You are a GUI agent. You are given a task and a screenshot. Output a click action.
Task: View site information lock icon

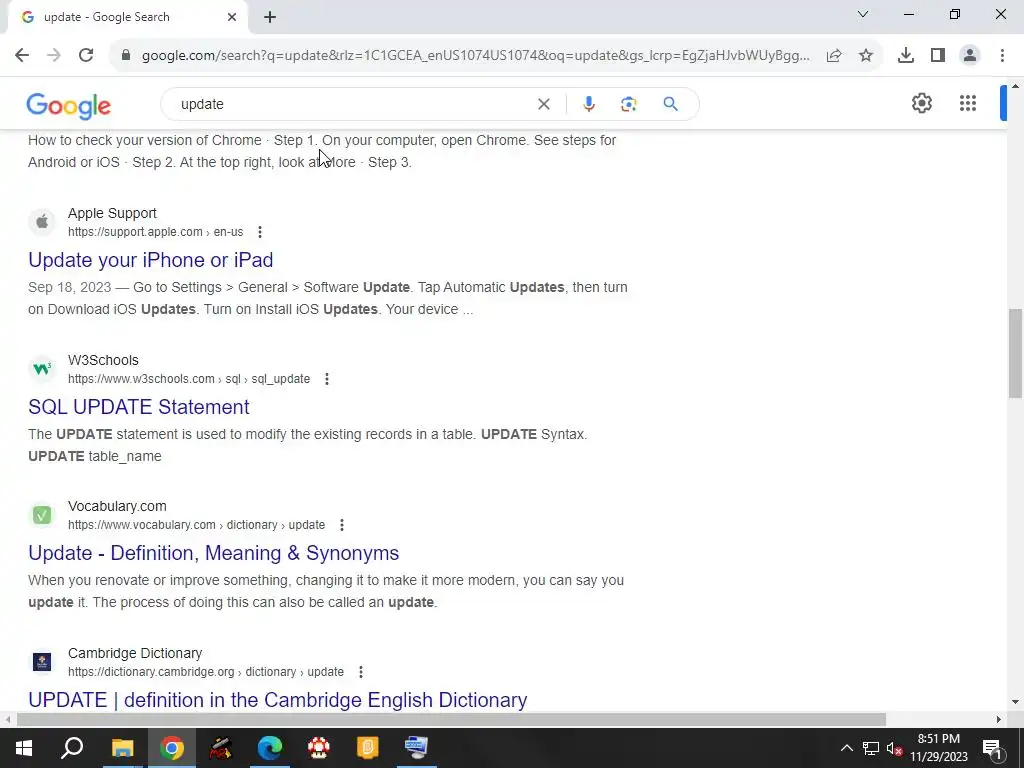coord(126,56)
